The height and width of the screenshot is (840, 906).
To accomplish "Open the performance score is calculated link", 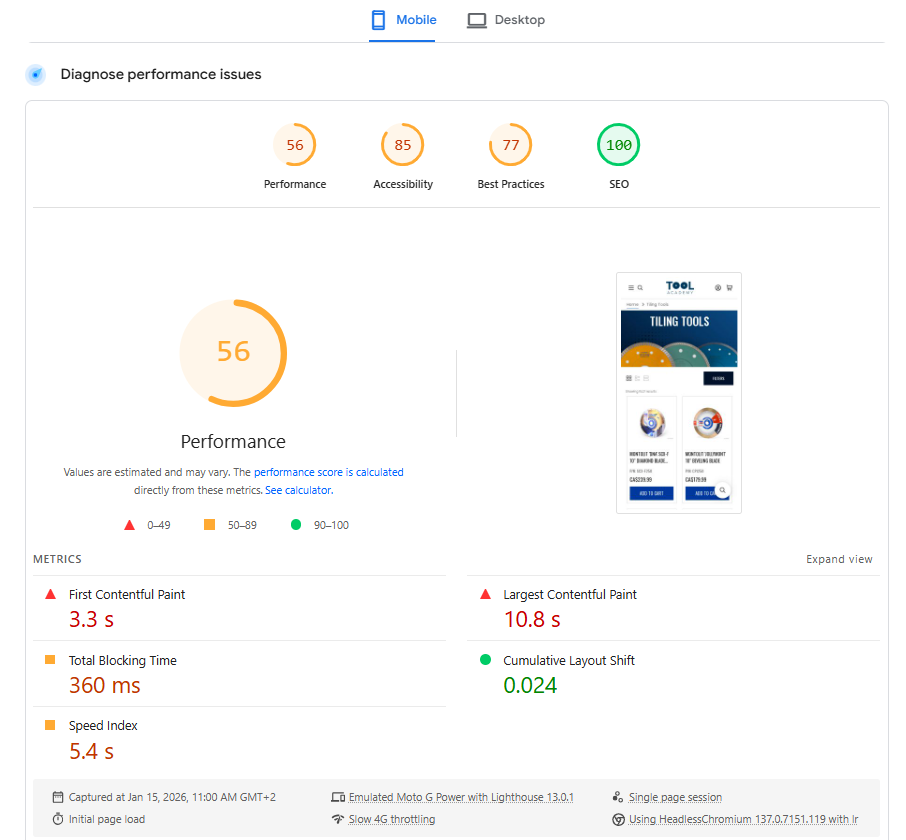I will point(329,472).
